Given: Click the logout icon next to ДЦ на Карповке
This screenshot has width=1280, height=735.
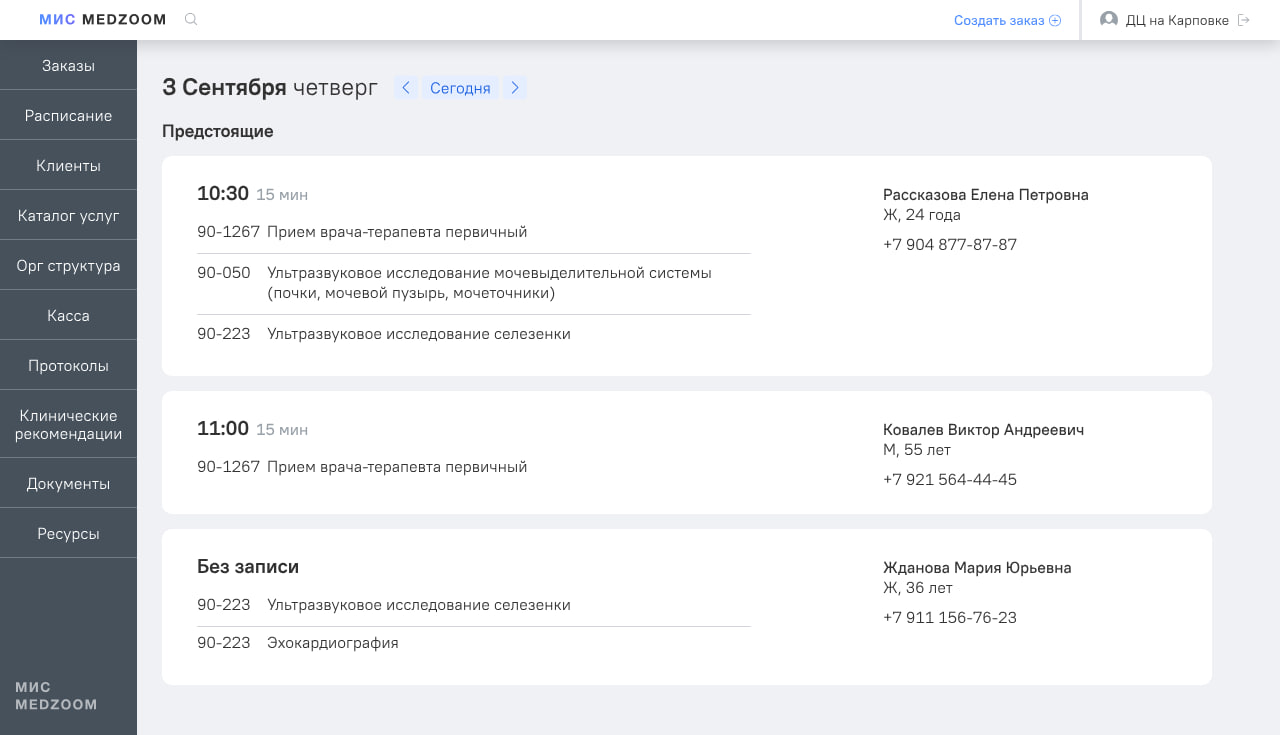Looking at the screenshot, I should pos(1243,19).
